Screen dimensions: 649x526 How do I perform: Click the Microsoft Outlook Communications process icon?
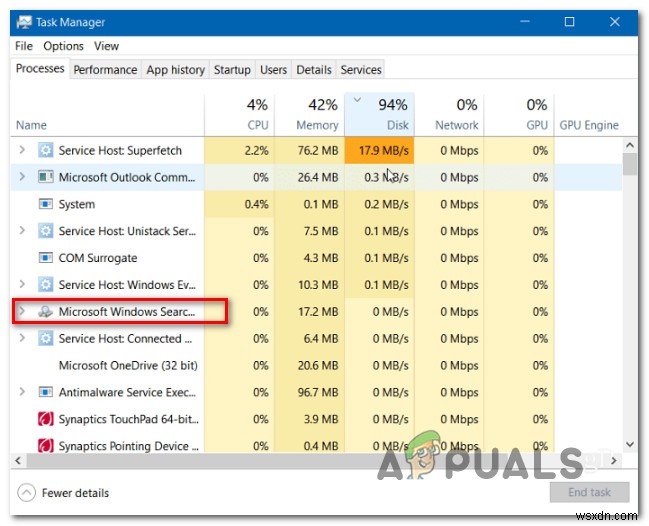click(45, 177)
